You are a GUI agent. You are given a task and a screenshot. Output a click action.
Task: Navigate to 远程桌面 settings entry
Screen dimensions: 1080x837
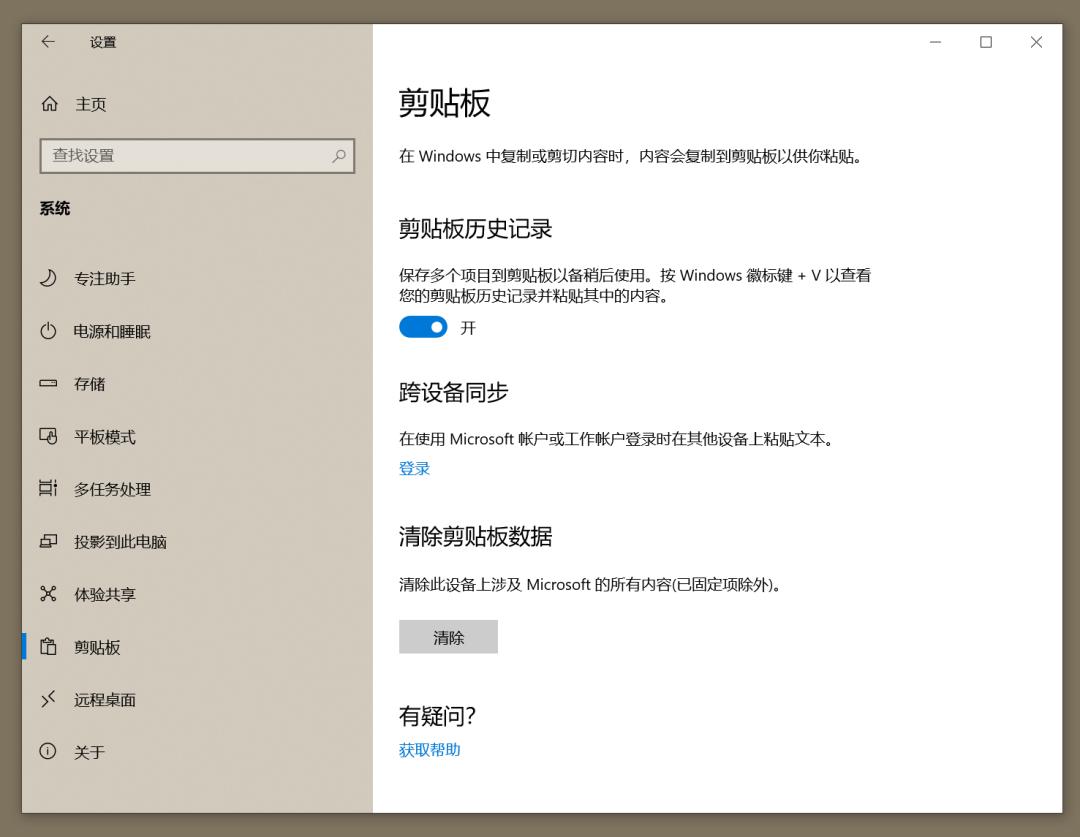[x=103, y=699]
